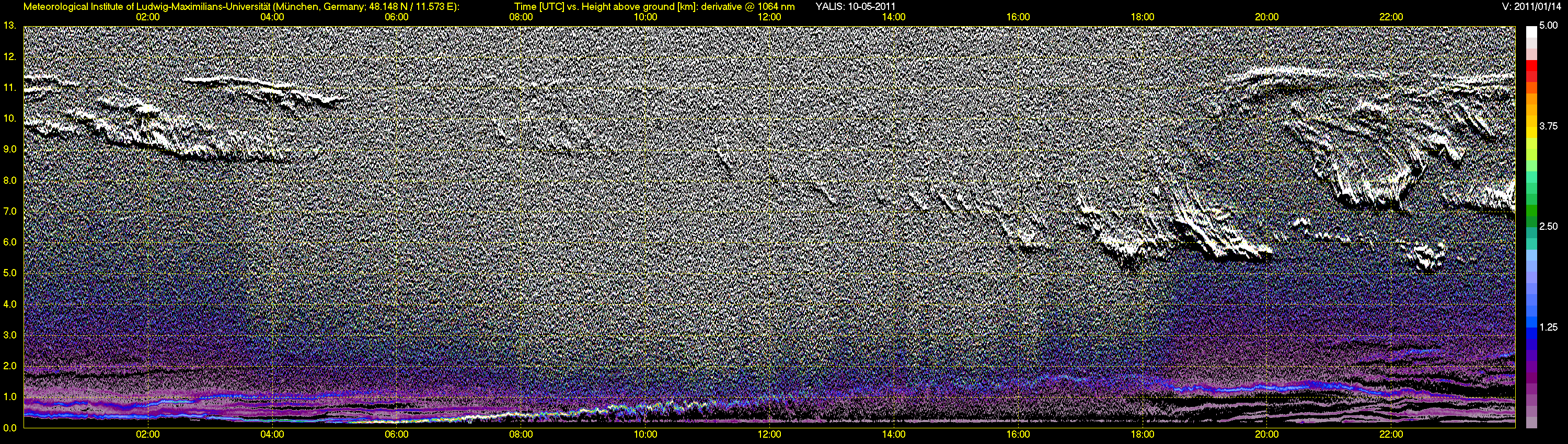The image size is (1568, 444).
Task: Click the 3.0 height axis label
Action: coord(10,335)
